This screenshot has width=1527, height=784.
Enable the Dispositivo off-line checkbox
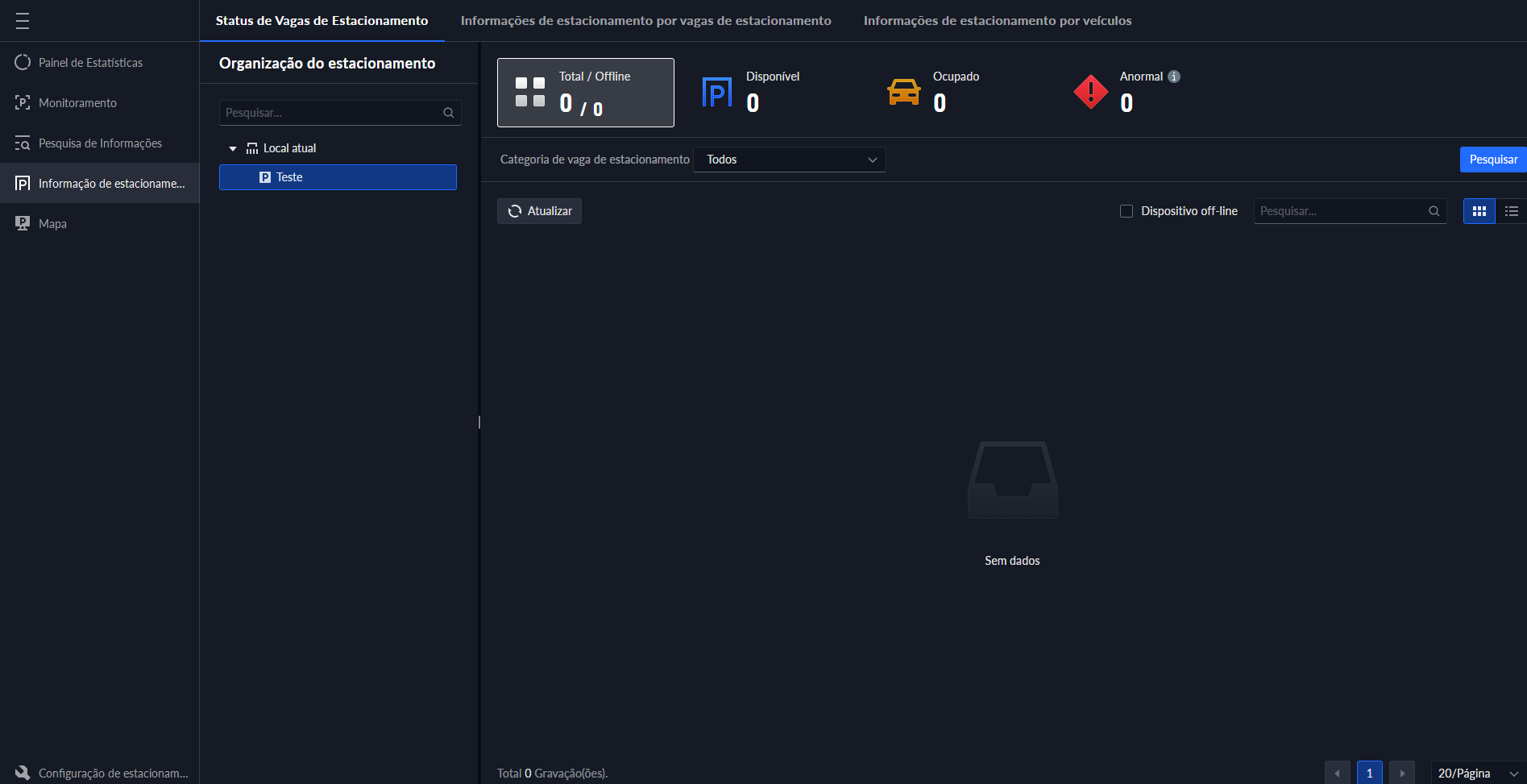coord(1127,211)
